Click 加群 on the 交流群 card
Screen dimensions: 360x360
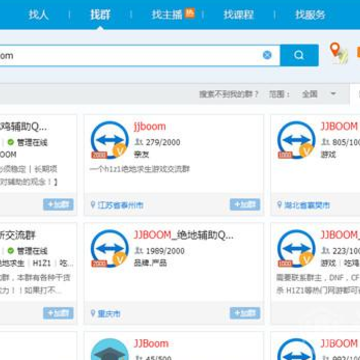coord(58,313)
